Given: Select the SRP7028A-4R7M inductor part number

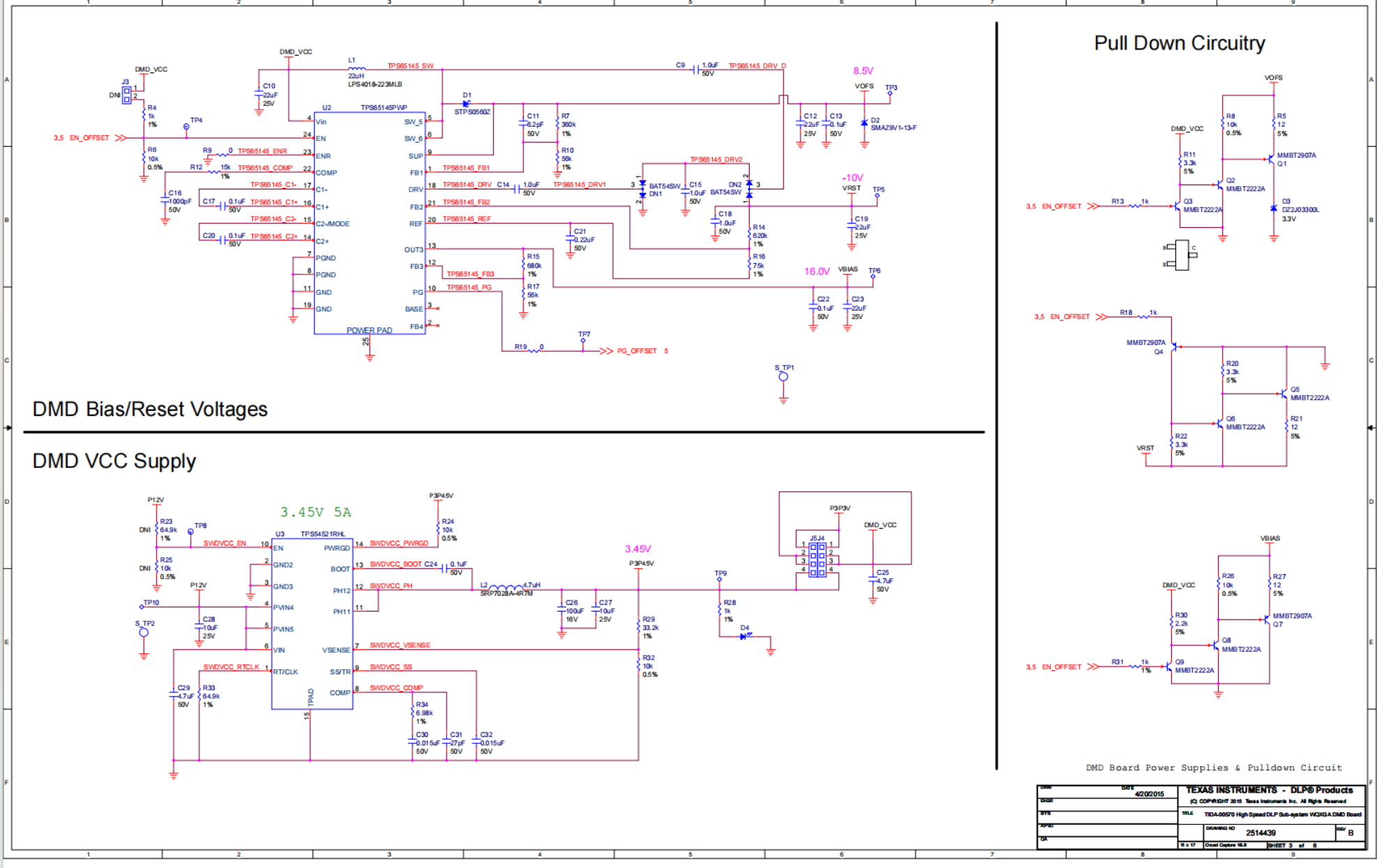Looking at the screenshot, I should pos(506,594).
